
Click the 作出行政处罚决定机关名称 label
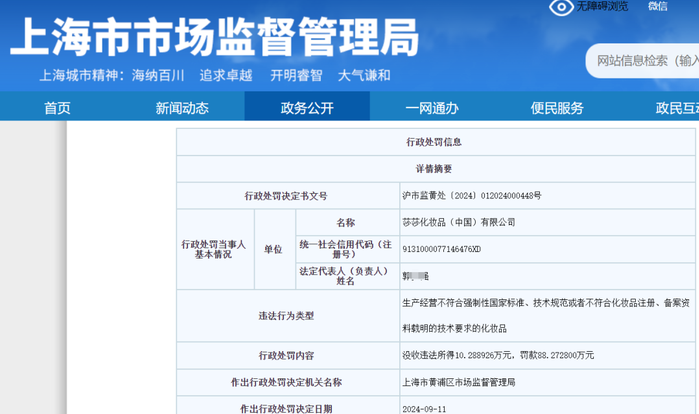coord(286,382)
